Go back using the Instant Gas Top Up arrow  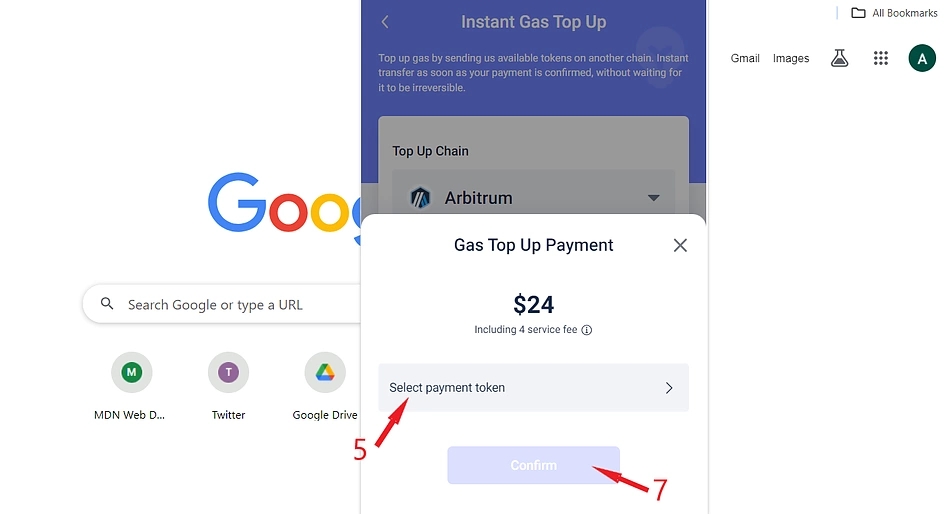point(385,22)
